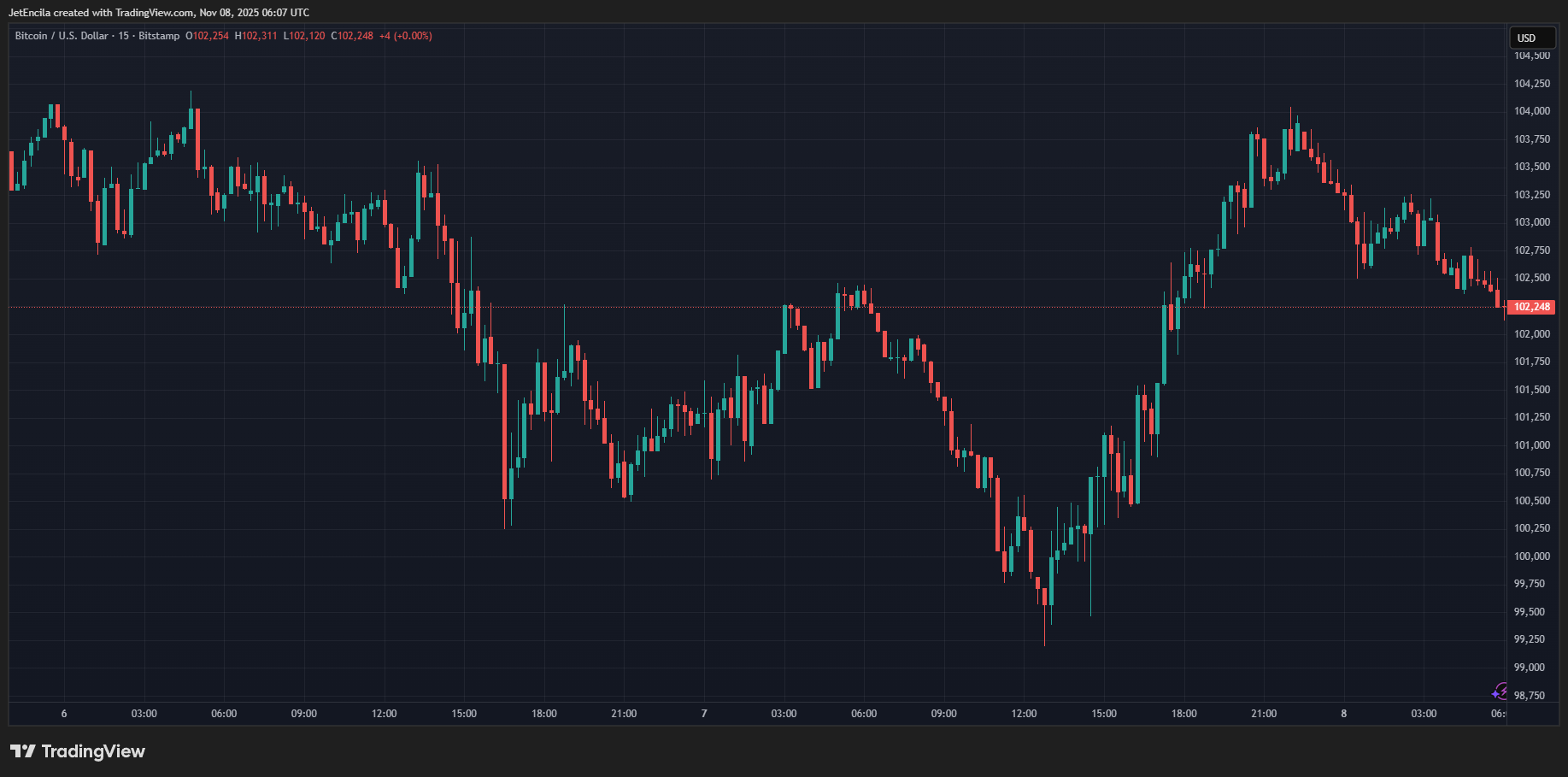Click the Open value O102,254 in legend
This screenshot has height=777, width=1568.
coord(207,36)
